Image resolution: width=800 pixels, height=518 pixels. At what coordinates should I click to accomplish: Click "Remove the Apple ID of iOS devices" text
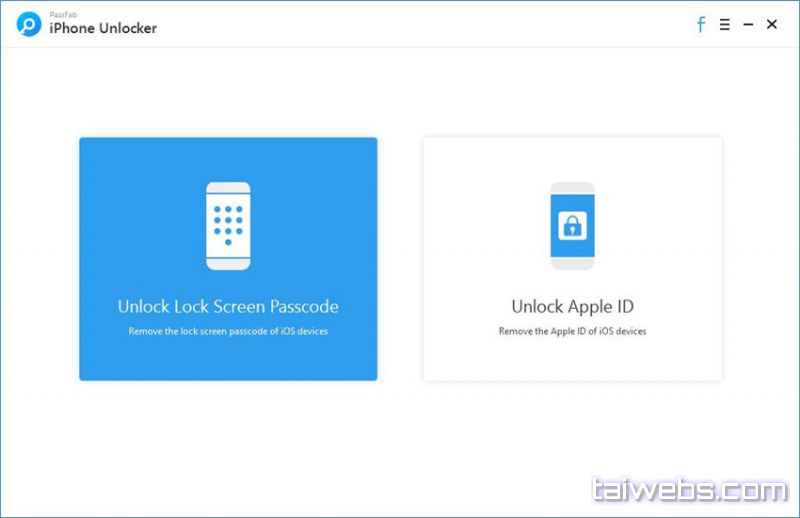572,331
